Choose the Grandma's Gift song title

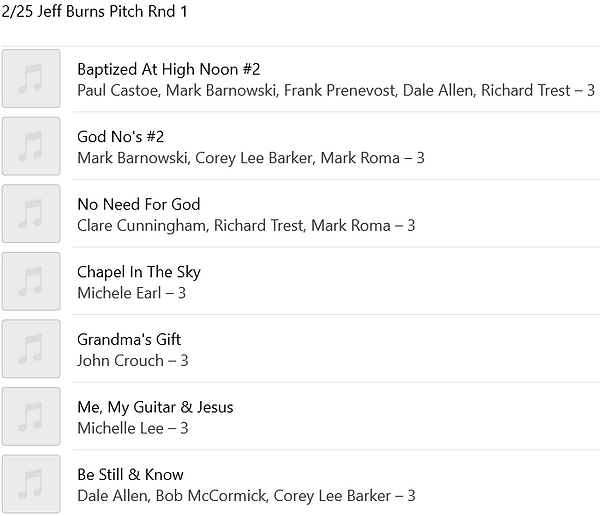[x=129, y=339]
